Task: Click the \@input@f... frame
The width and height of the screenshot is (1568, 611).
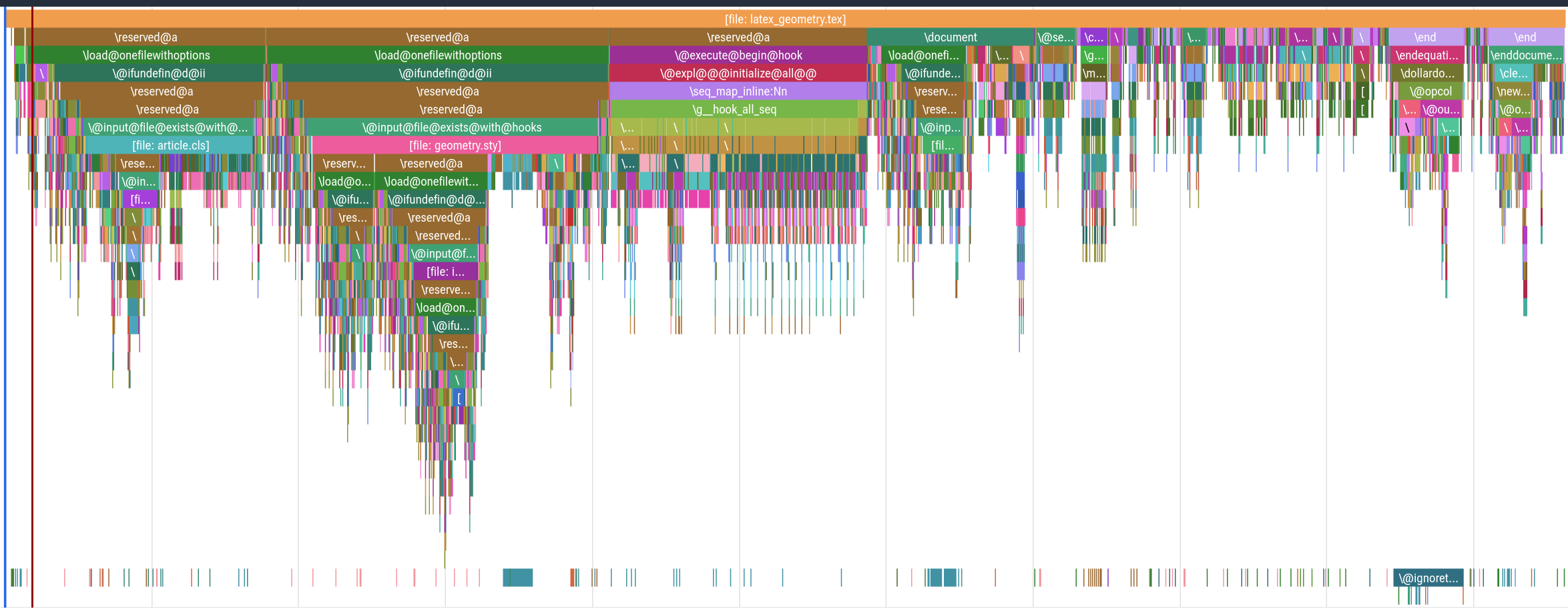Action: pyautogui.click(x=443, y=254)
